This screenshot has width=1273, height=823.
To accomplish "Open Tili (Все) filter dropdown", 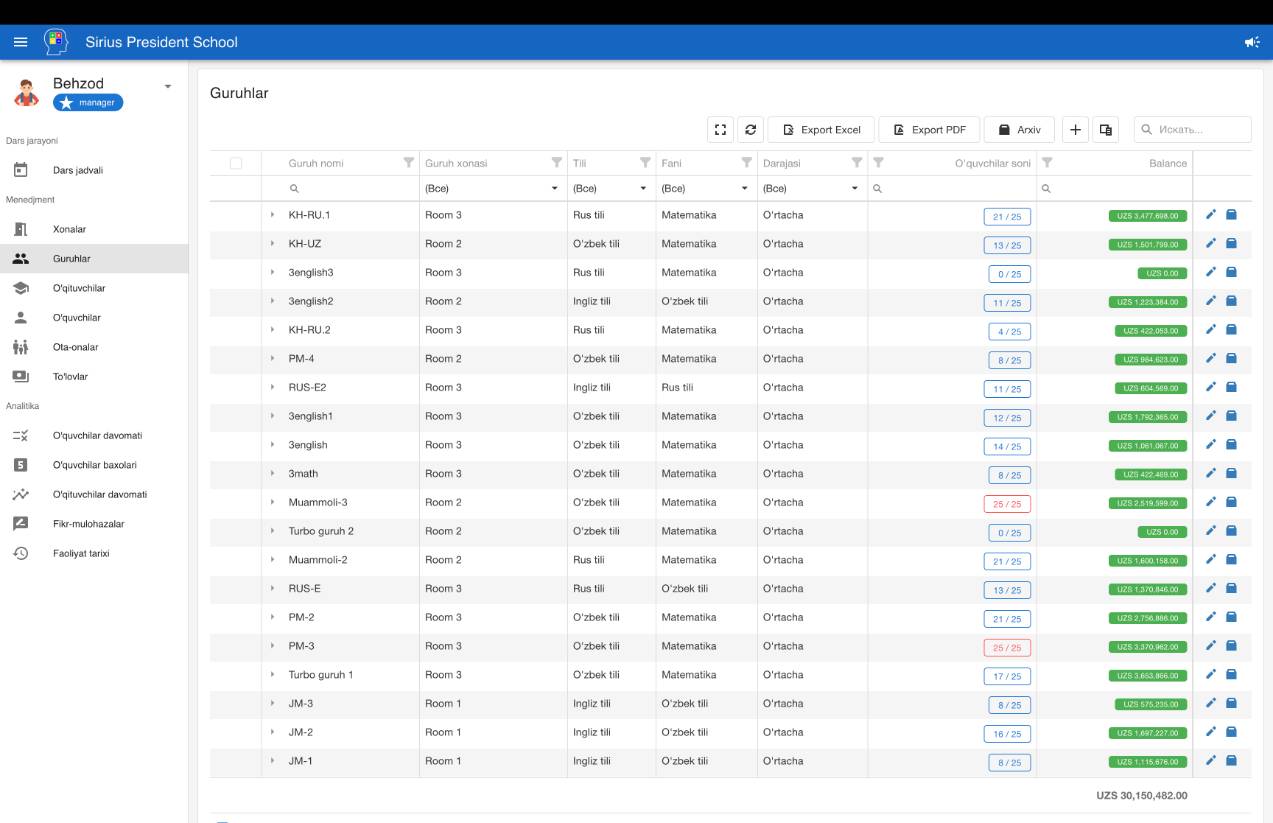I will click(611, 188).
